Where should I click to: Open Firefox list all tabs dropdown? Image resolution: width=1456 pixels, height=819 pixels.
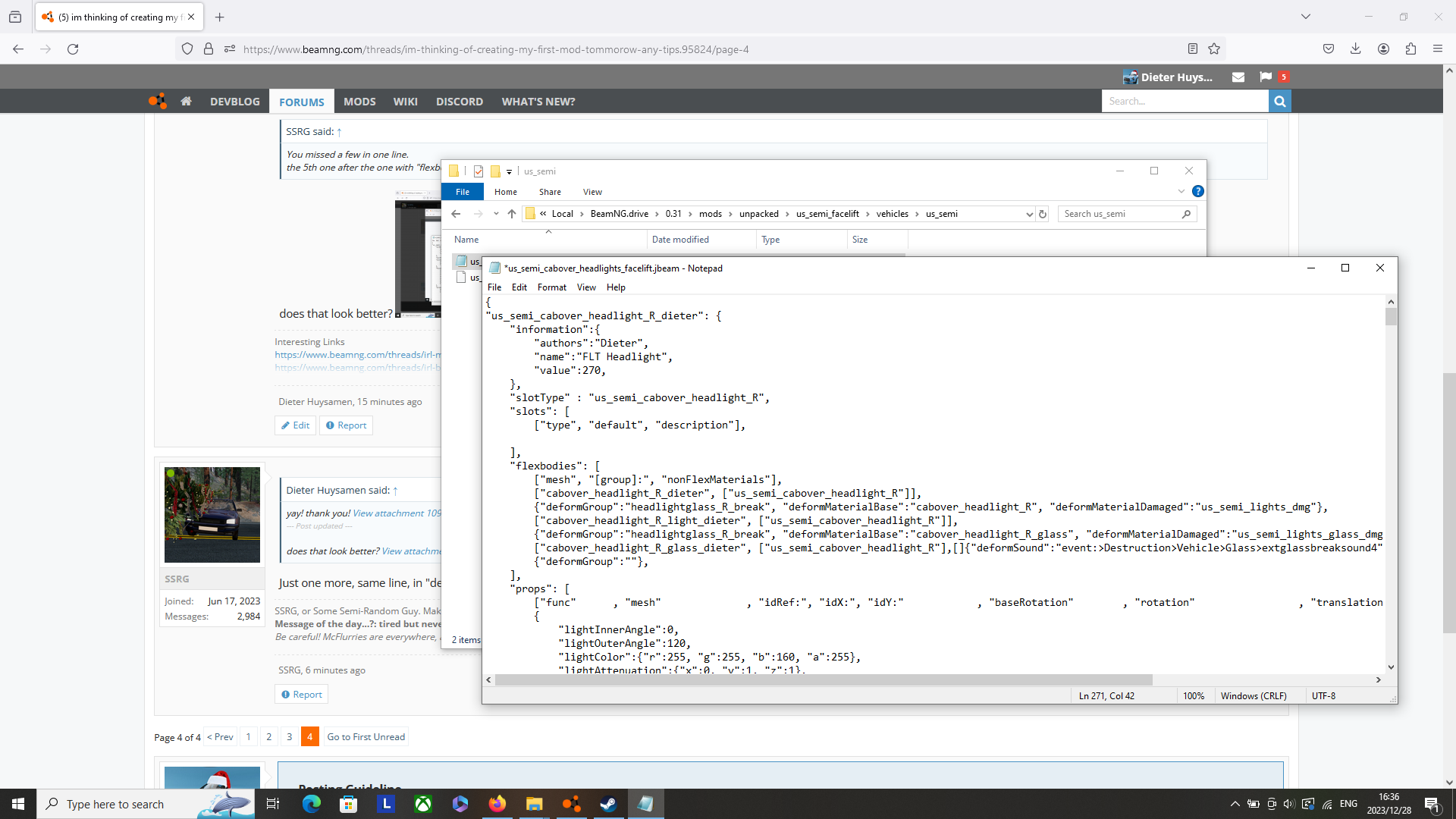(x=1306, y=17)
